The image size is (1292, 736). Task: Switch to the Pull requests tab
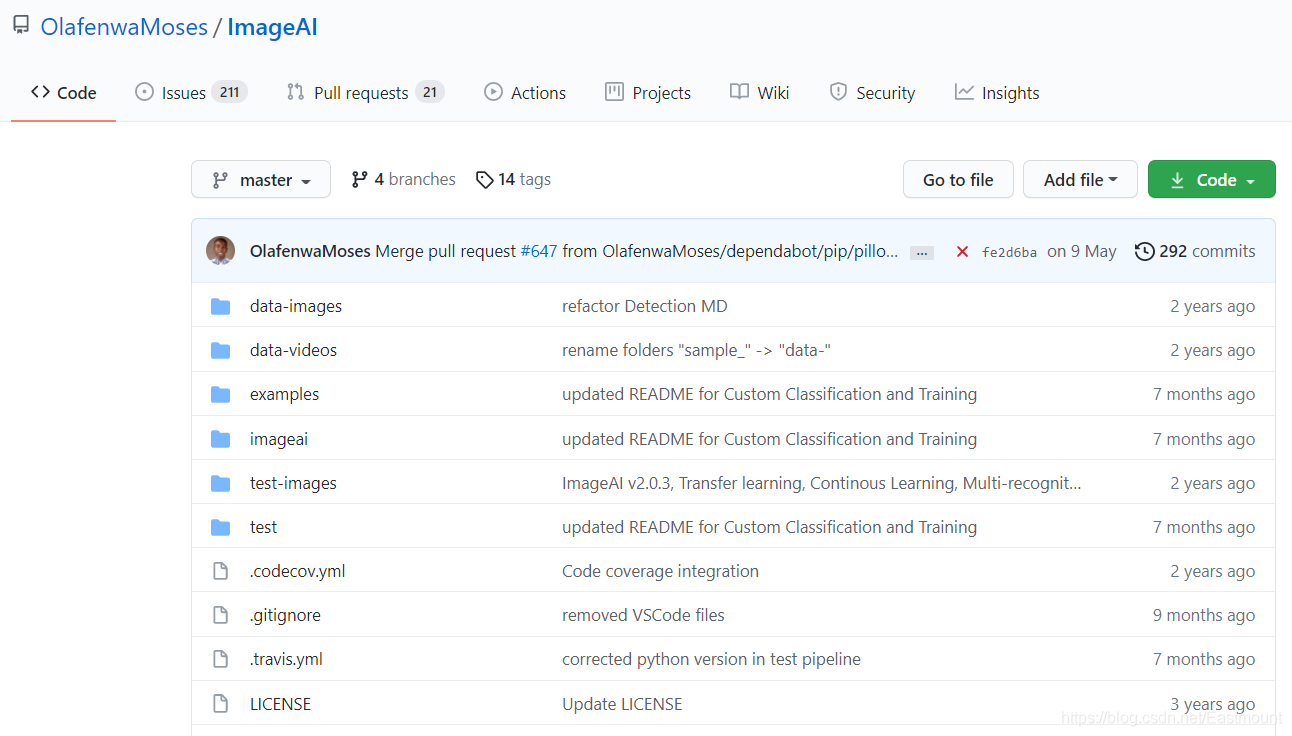click(365, 93)
